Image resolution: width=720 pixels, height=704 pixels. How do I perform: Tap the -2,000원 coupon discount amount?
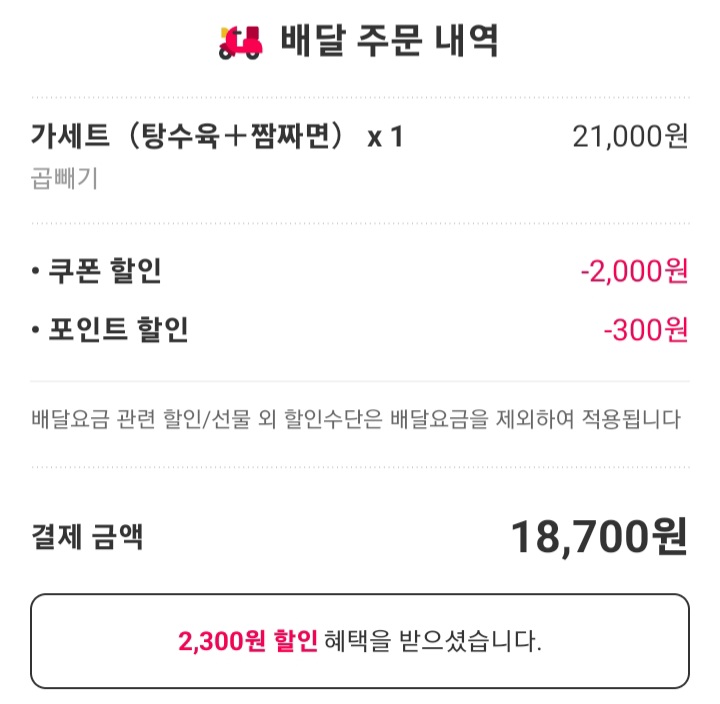634,271
